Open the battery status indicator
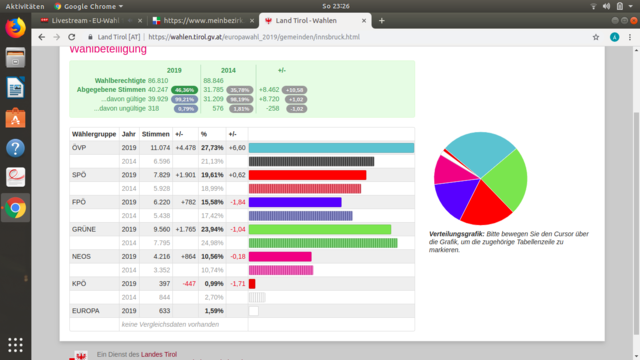 [620, 6]
